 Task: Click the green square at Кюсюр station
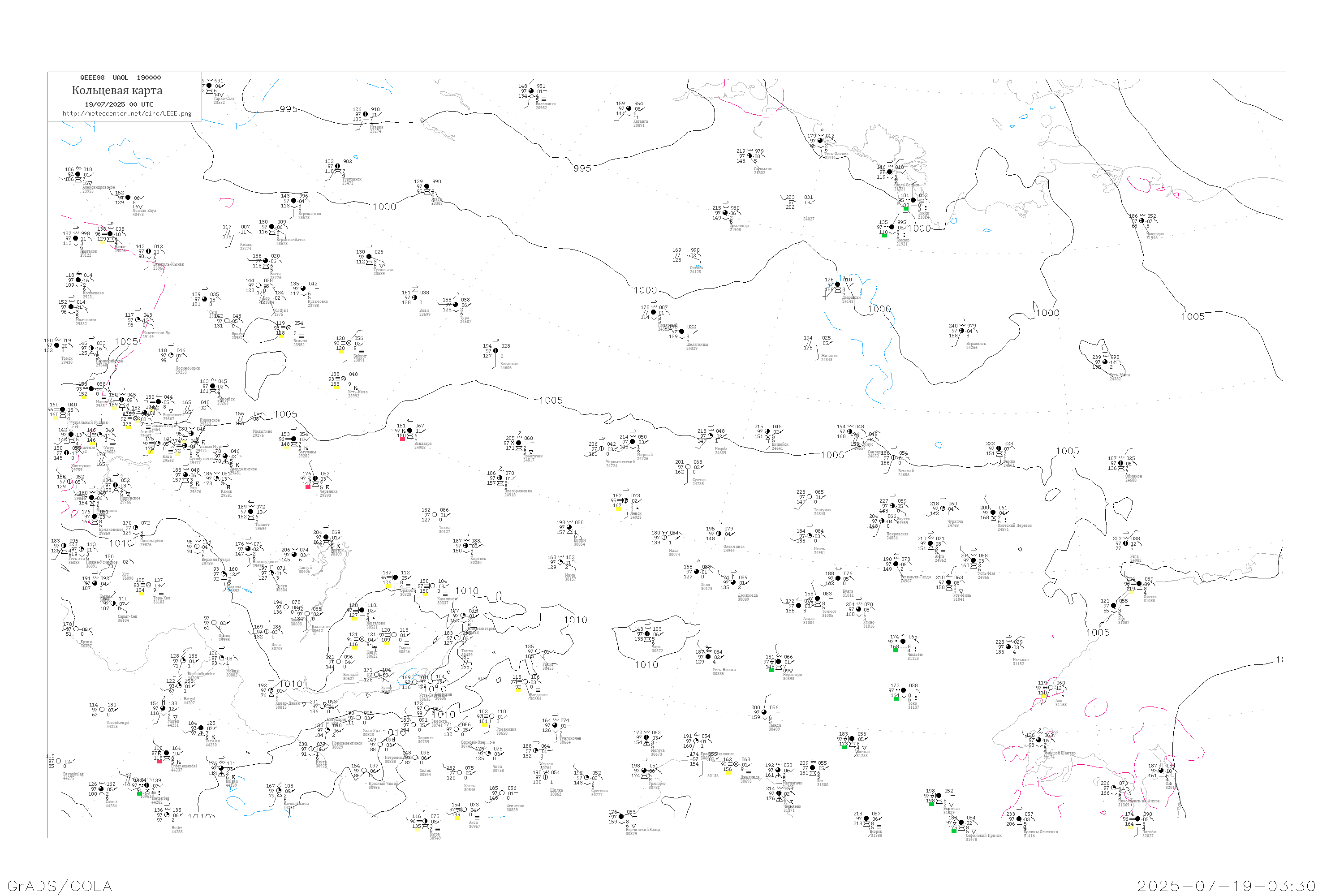point(884,236)
